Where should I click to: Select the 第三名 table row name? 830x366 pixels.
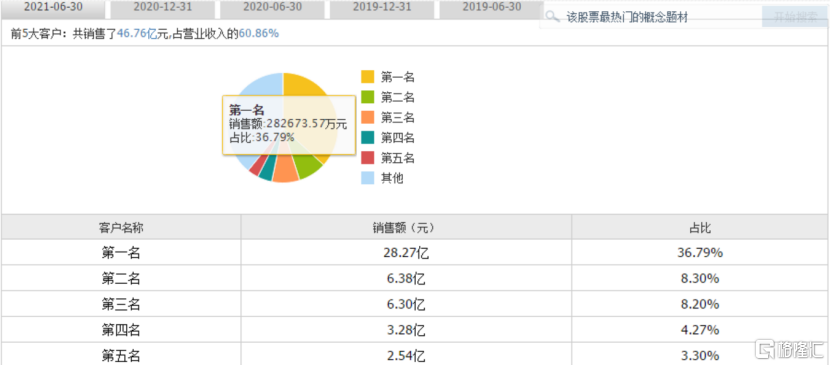coord(121,304)
